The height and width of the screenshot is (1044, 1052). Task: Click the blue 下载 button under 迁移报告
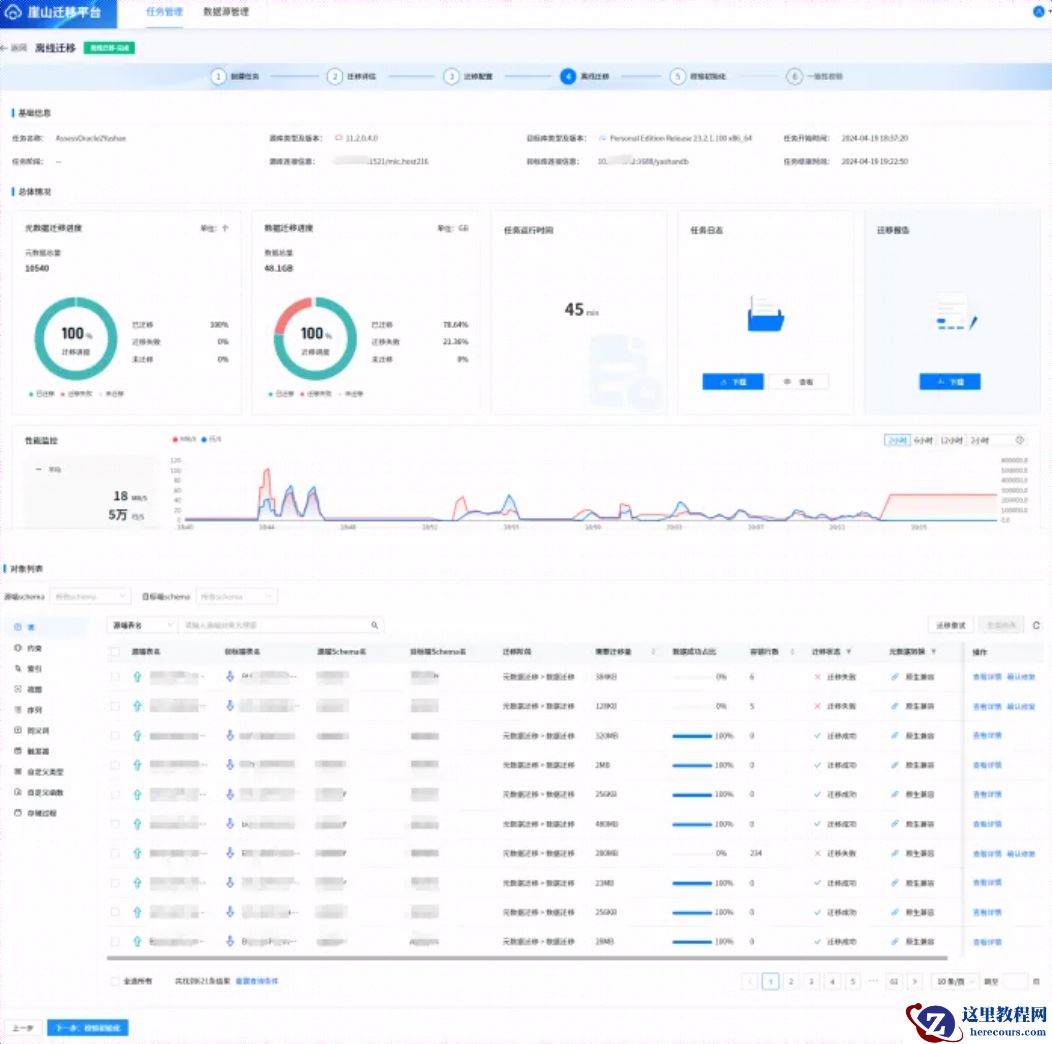coord(949,382)
